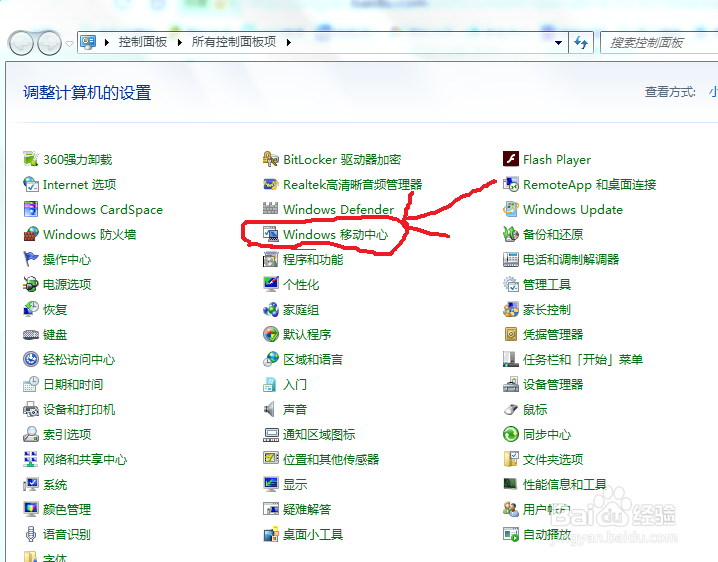Open the 轻松访问中心 link
The height and width of the screenshot is (562, 718).
pos(79,359)
